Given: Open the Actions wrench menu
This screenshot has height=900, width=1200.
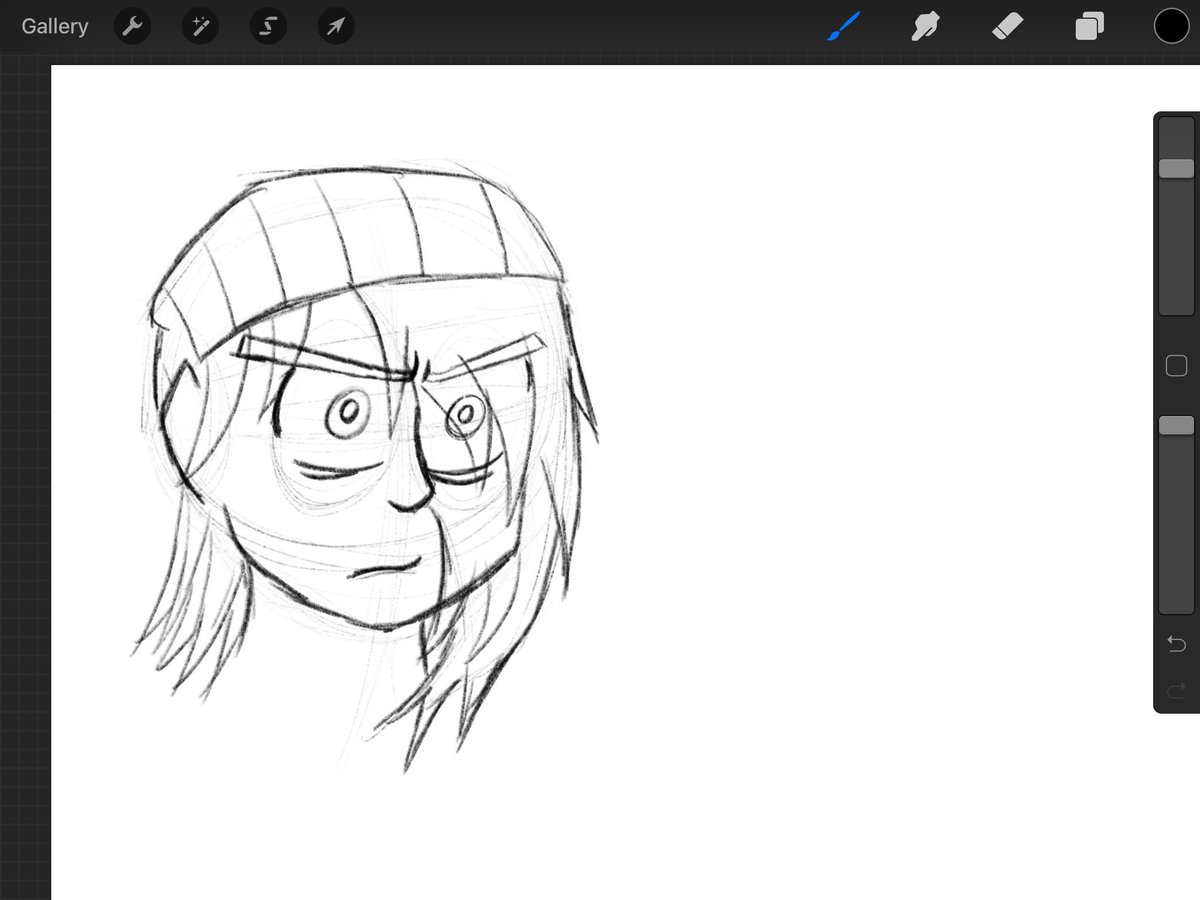Looking at the screenshot, I should pos(132,27).
